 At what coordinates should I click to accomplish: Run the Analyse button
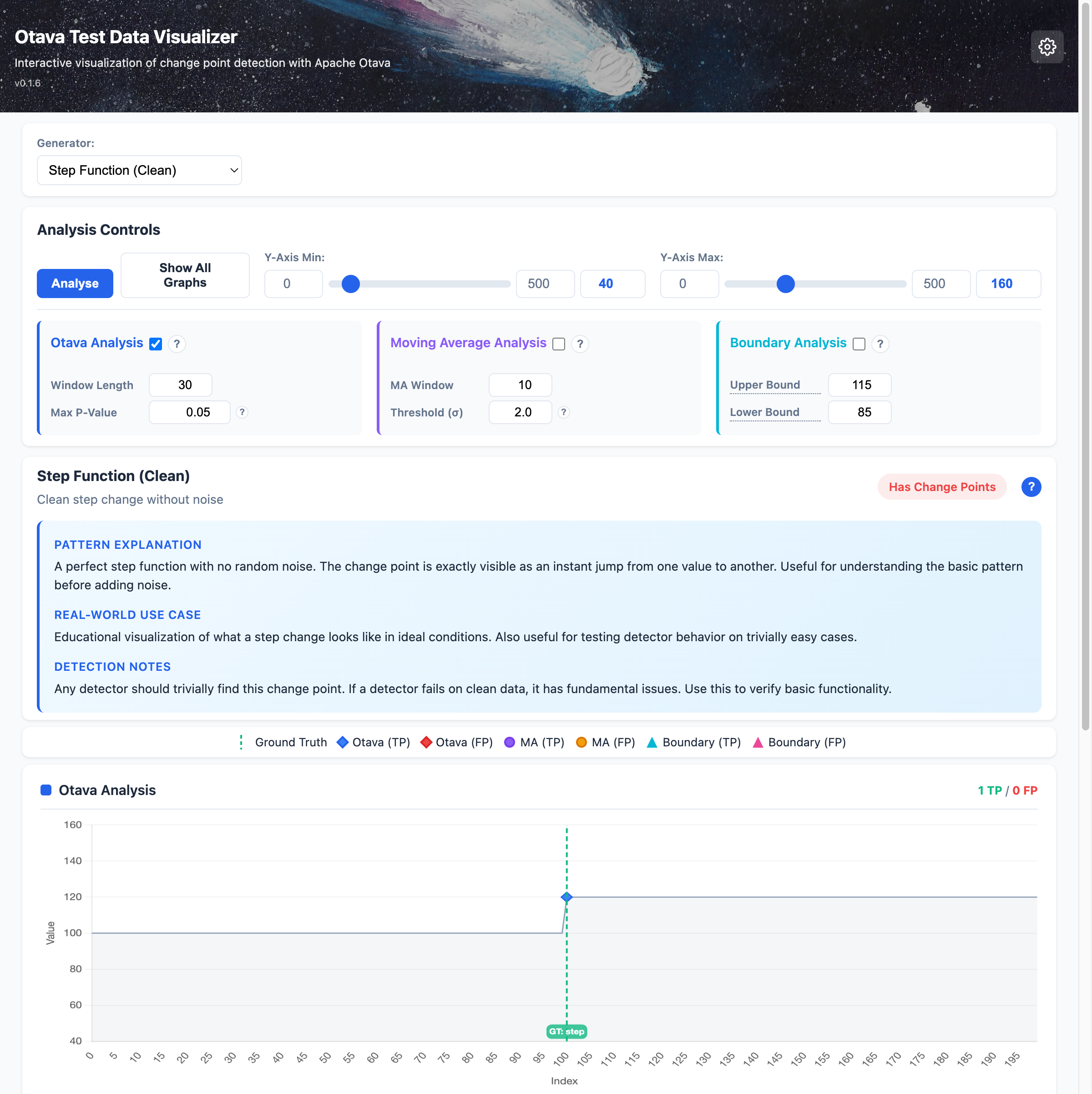[75, 284]
